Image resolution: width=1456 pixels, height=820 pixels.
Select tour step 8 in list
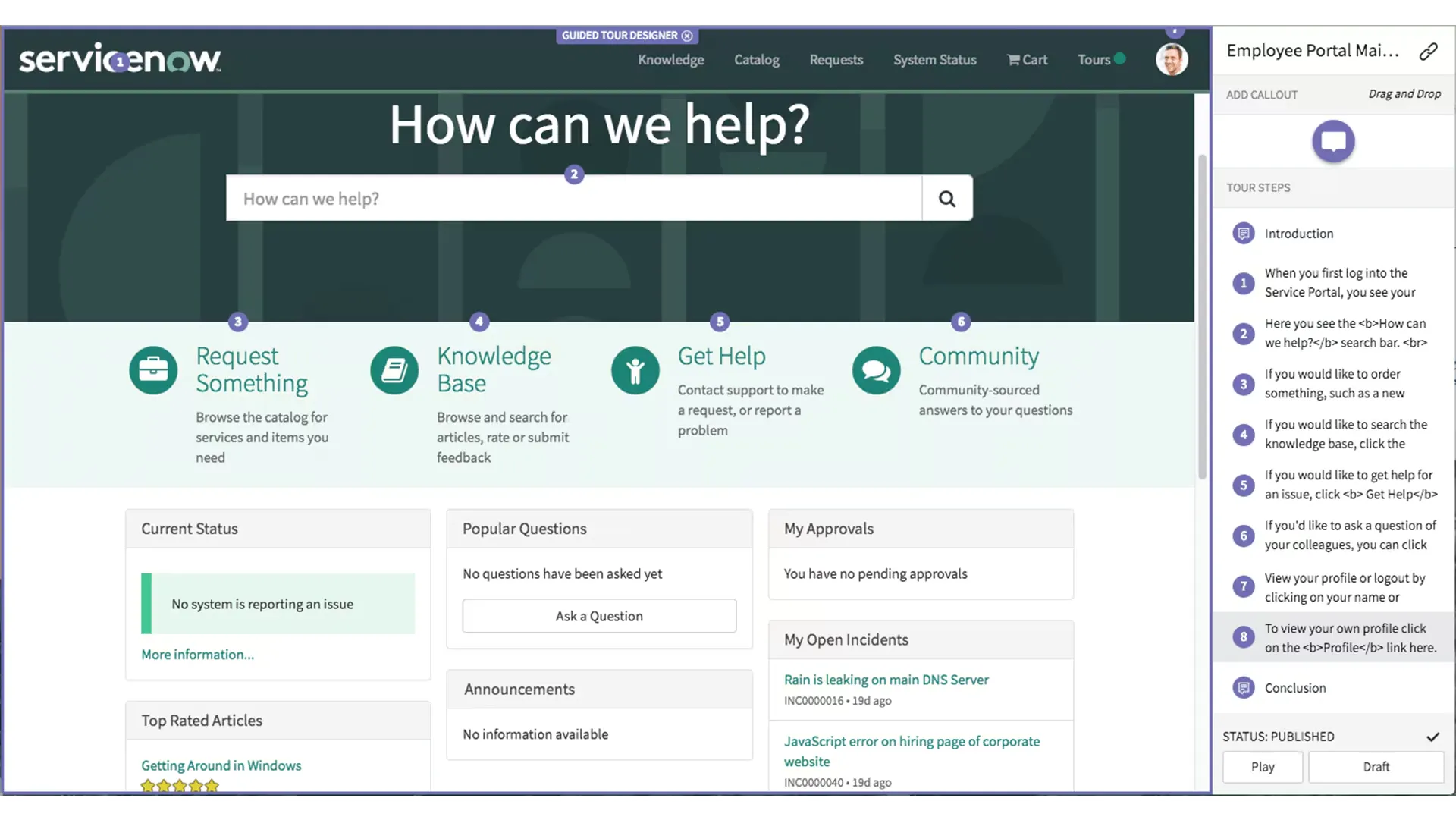pyautogui.click(x=1335, y=638)
